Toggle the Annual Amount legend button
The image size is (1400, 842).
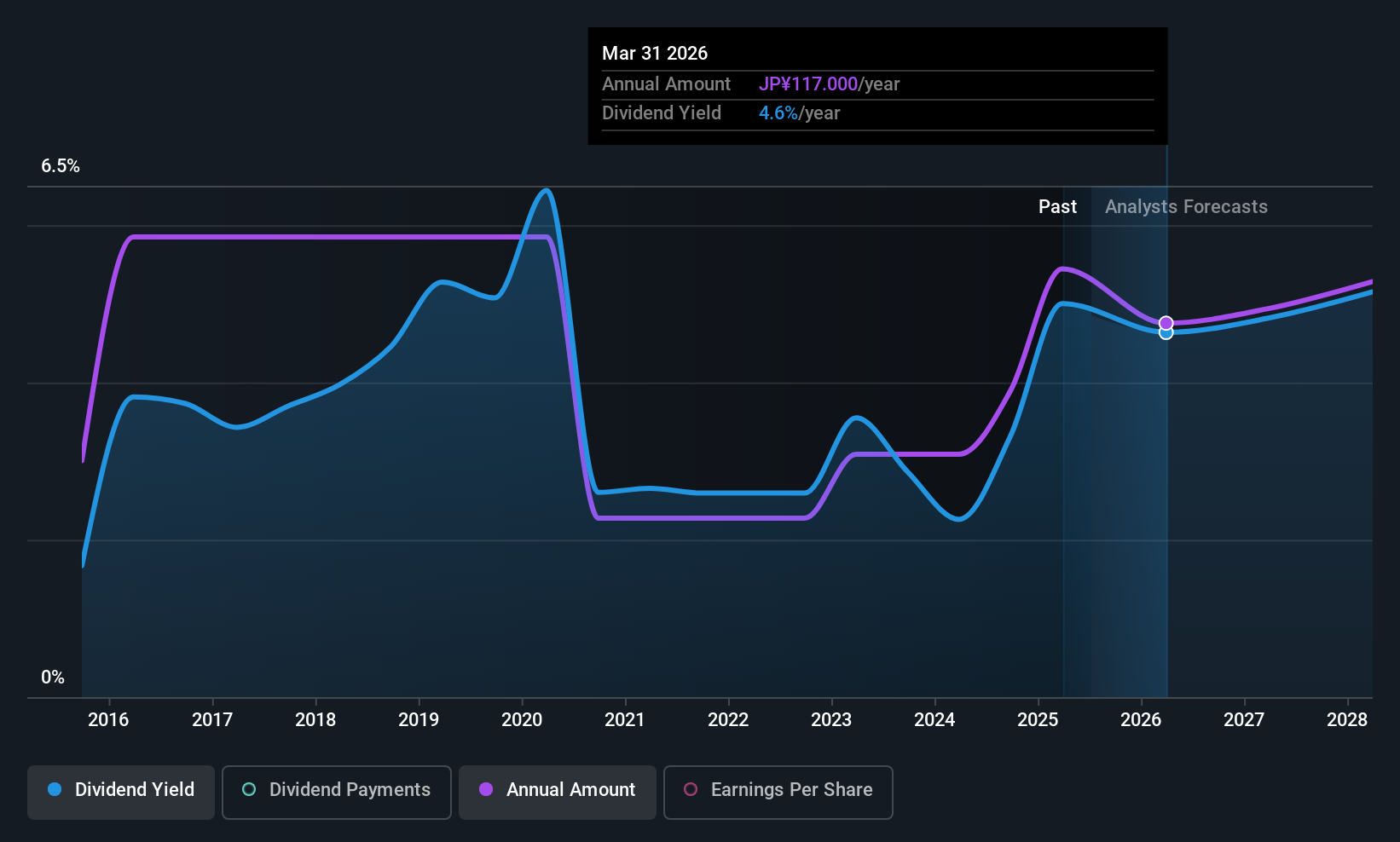[x=558, y=793]
